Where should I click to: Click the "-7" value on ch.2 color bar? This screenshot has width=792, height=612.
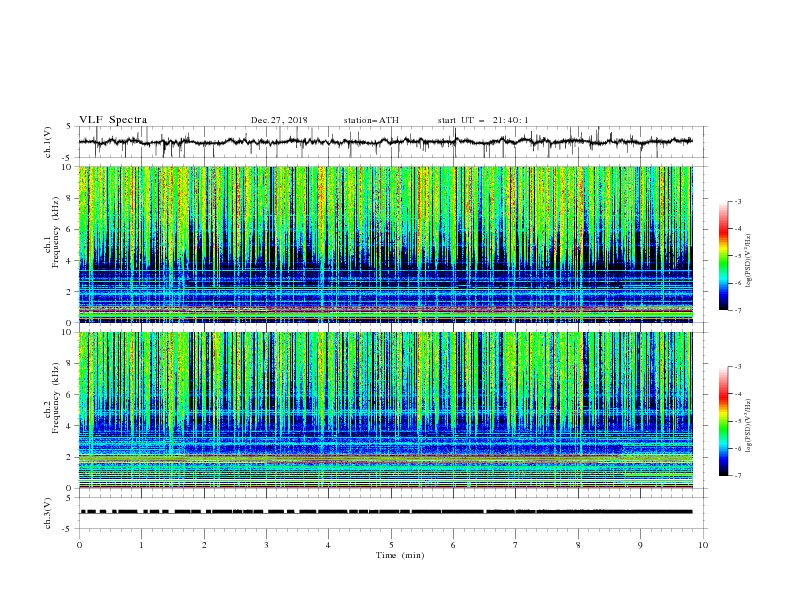[x=738, y=476]
